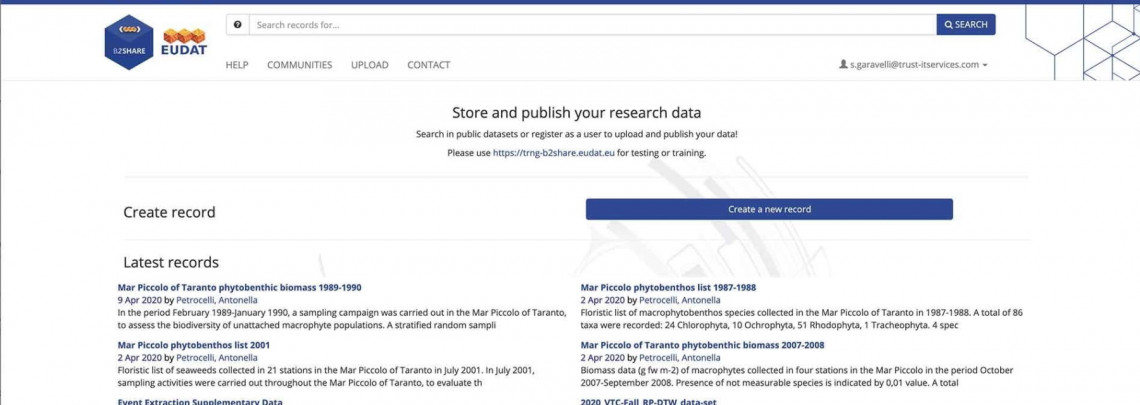The width and height of the screenshot is (1140, 405).
Task: Open Mar Piccolo of Taranto phytobenthic biomass 2007-2008
Action: 702,345
